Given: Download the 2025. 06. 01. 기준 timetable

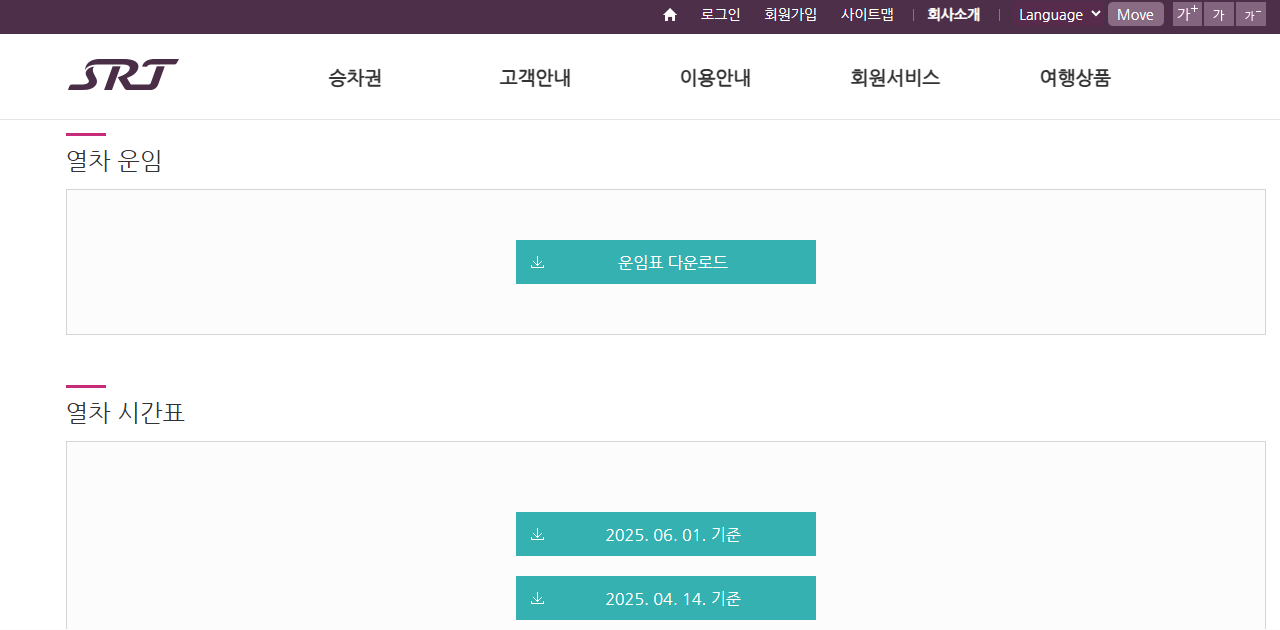Looking at the screenshot, I should [x=666, y=533].
